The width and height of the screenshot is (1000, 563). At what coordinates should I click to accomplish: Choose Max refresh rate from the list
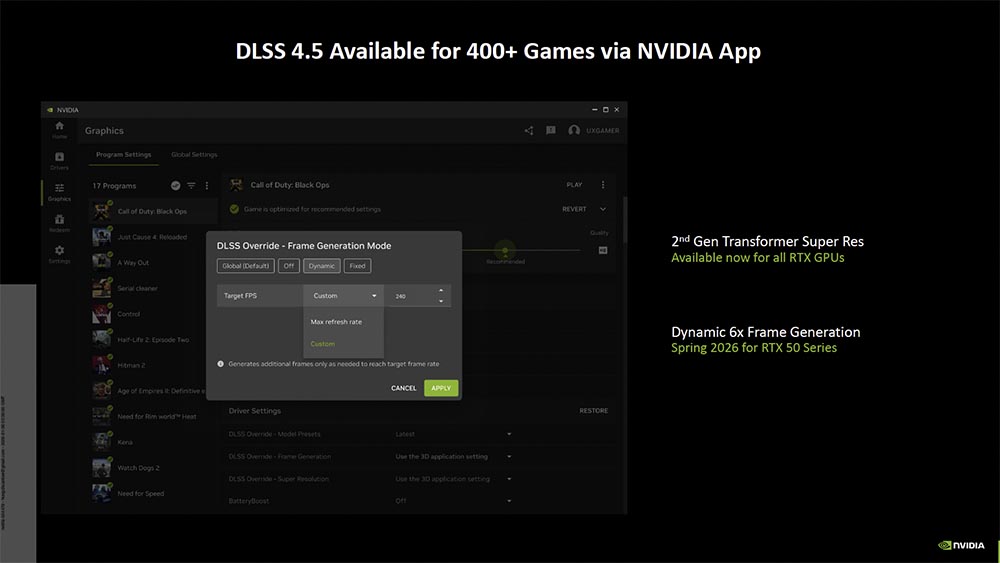click(336, 321)
